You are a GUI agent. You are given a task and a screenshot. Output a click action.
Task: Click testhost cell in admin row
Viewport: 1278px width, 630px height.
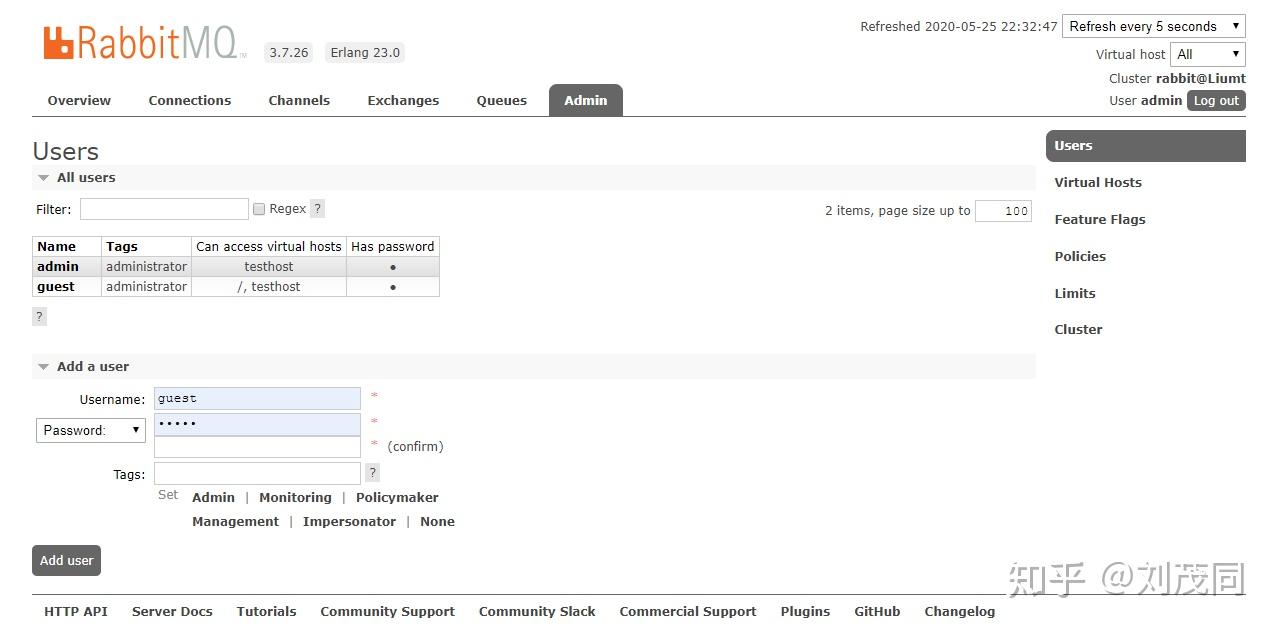pyautogui.click(x=269, y=266)
